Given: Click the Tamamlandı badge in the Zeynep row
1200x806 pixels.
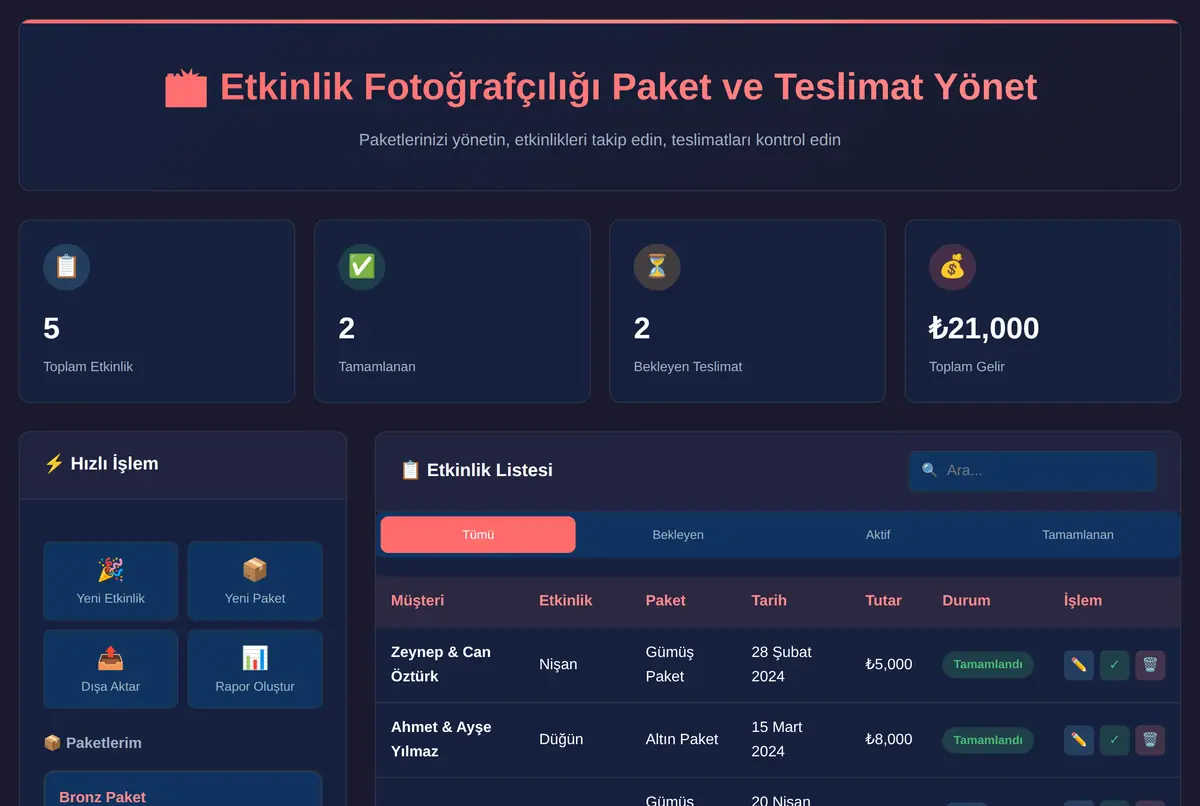Looking at the screenshot, I should pyautogui.click(x=988, y=665).
